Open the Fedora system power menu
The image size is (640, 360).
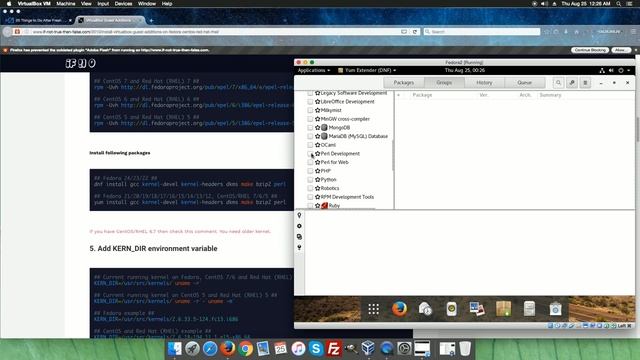[x=623, y=71]
